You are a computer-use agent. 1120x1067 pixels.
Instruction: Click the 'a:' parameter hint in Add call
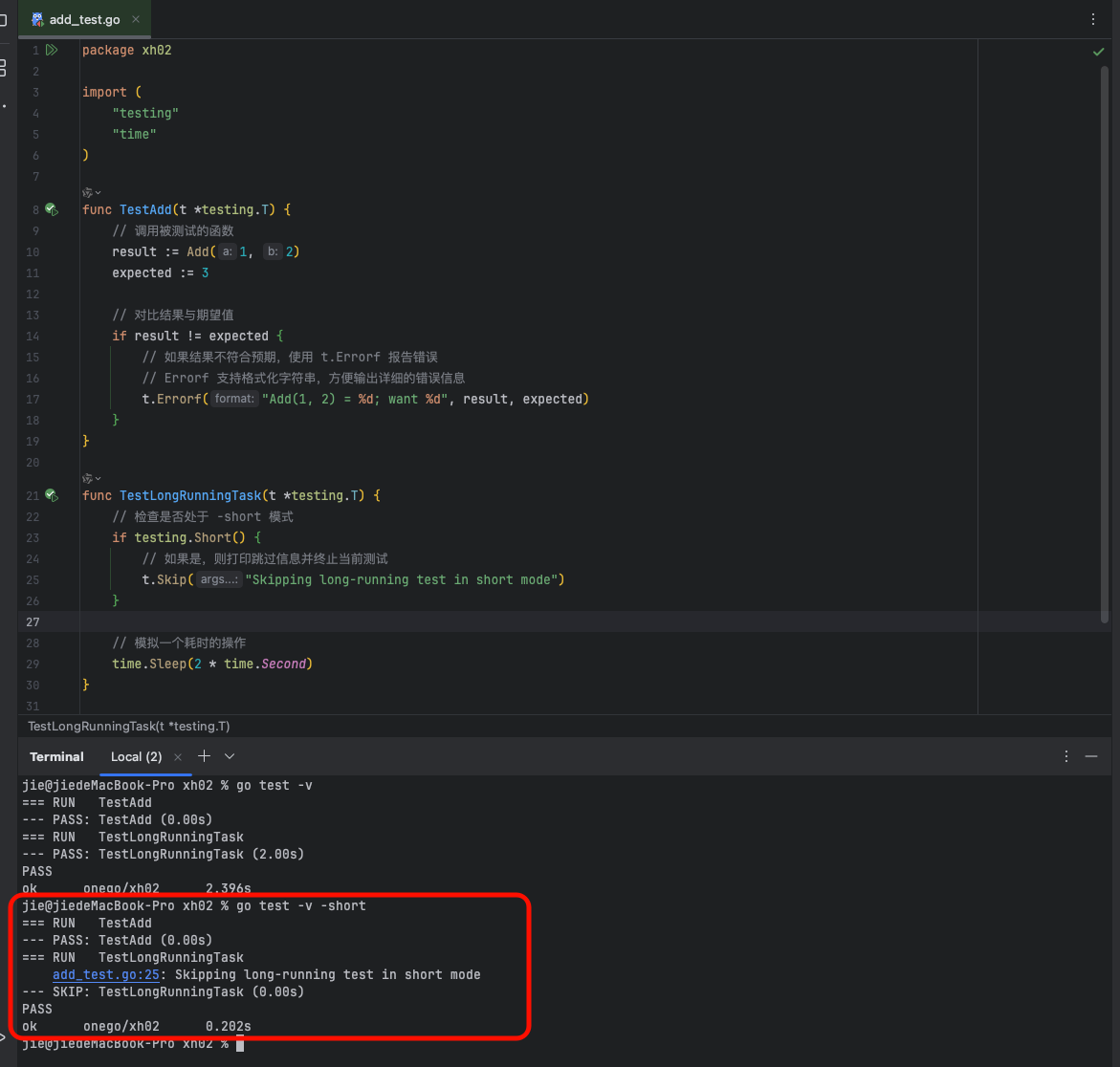point(227,251)
